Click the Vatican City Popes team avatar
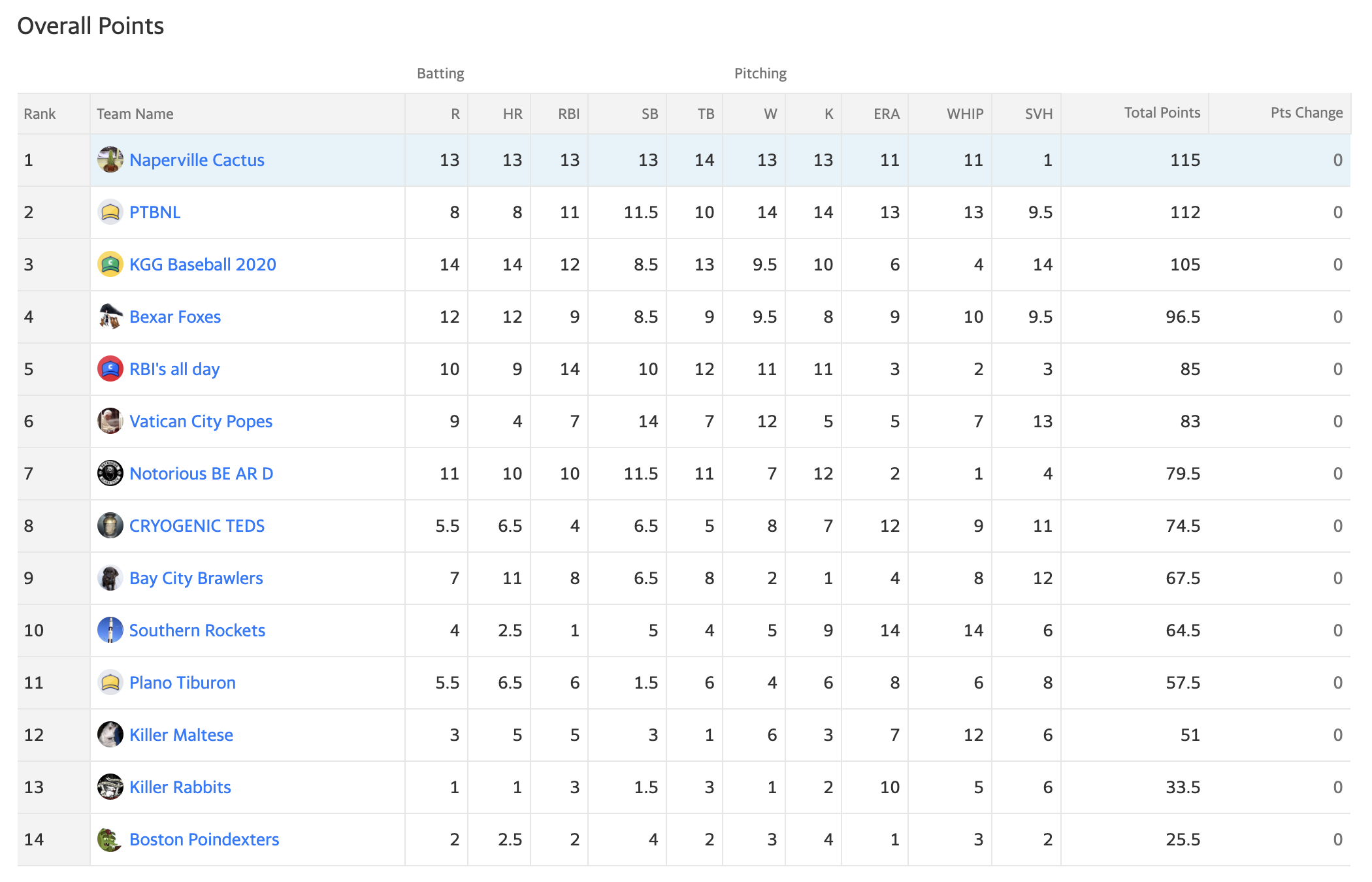Viewport: 1372px width, 882px height. tap(110, 421)
